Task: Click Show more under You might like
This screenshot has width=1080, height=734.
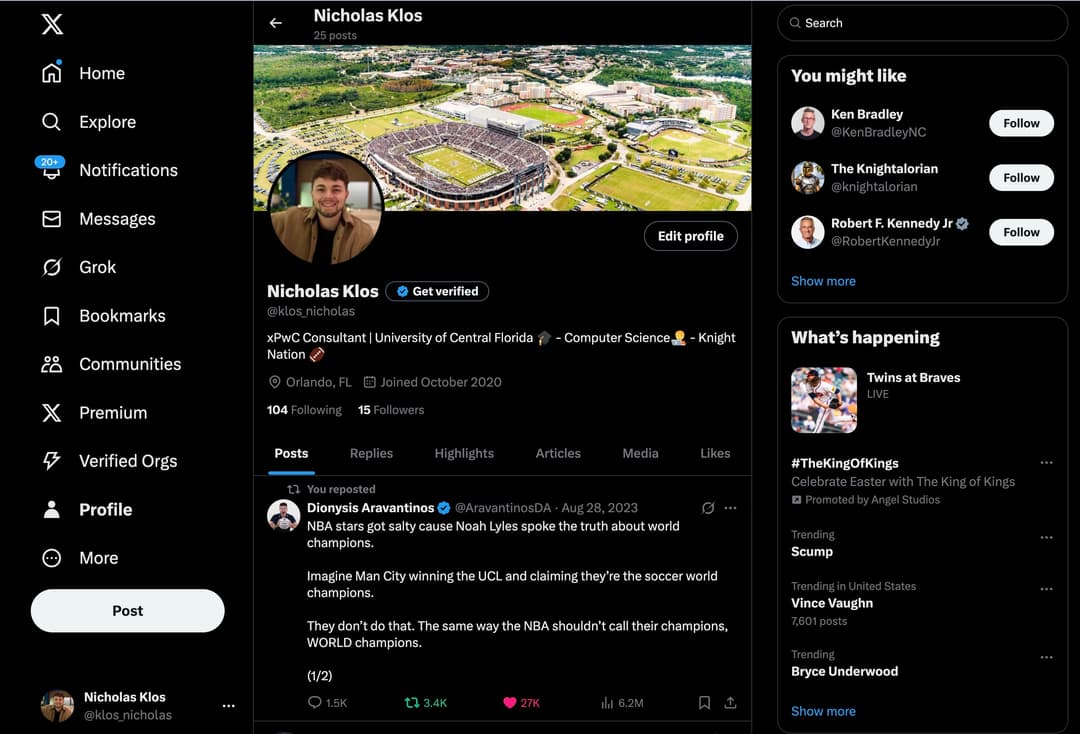Action: click(823, 281)
